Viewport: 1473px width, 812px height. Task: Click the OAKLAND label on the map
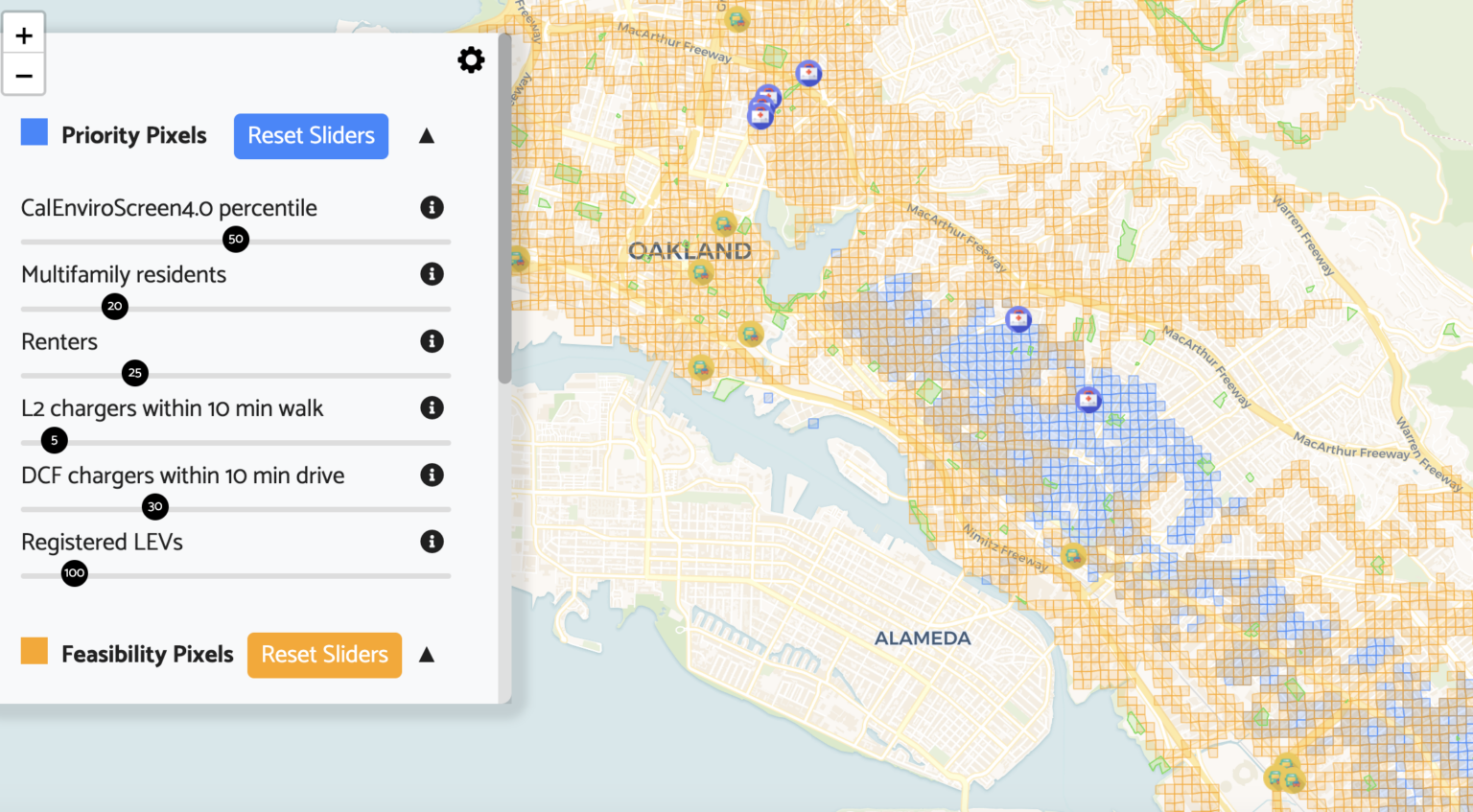click(x=690, y=251)
